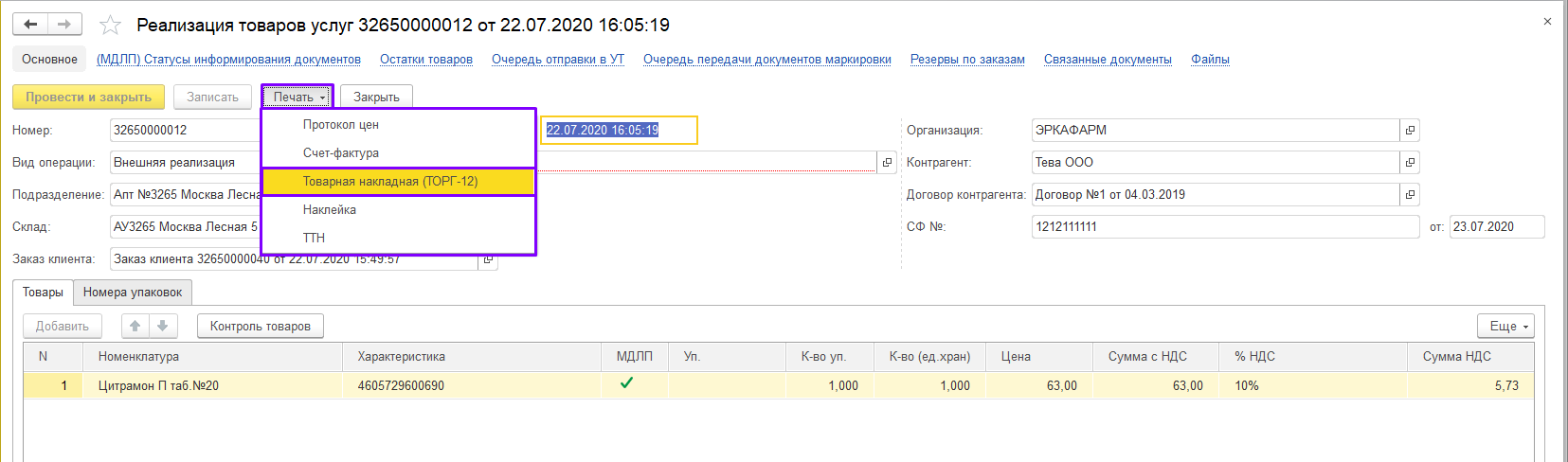Move row up with arrow icon

point(135,327)
